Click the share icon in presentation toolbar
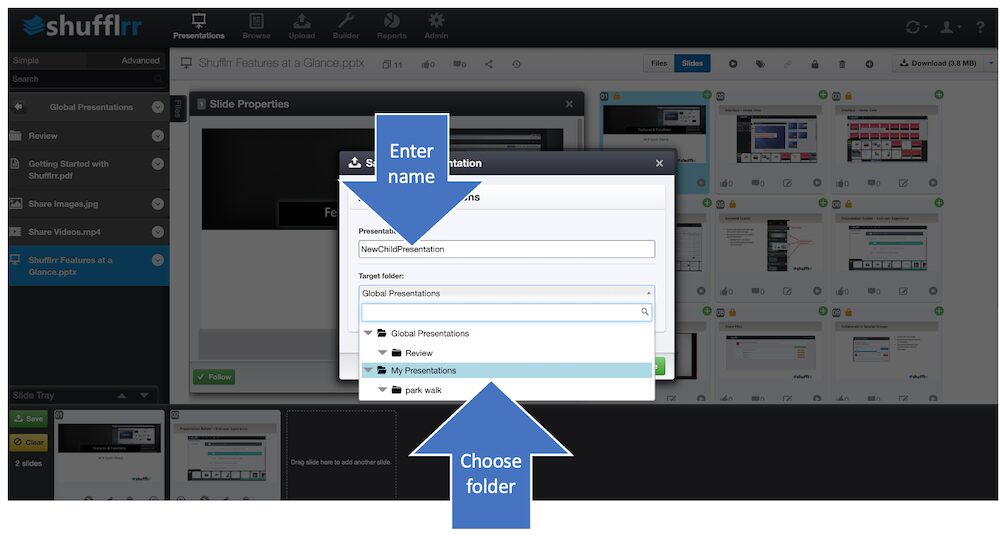The height and width of the screenshot is (535, 1000). [489, 64]
